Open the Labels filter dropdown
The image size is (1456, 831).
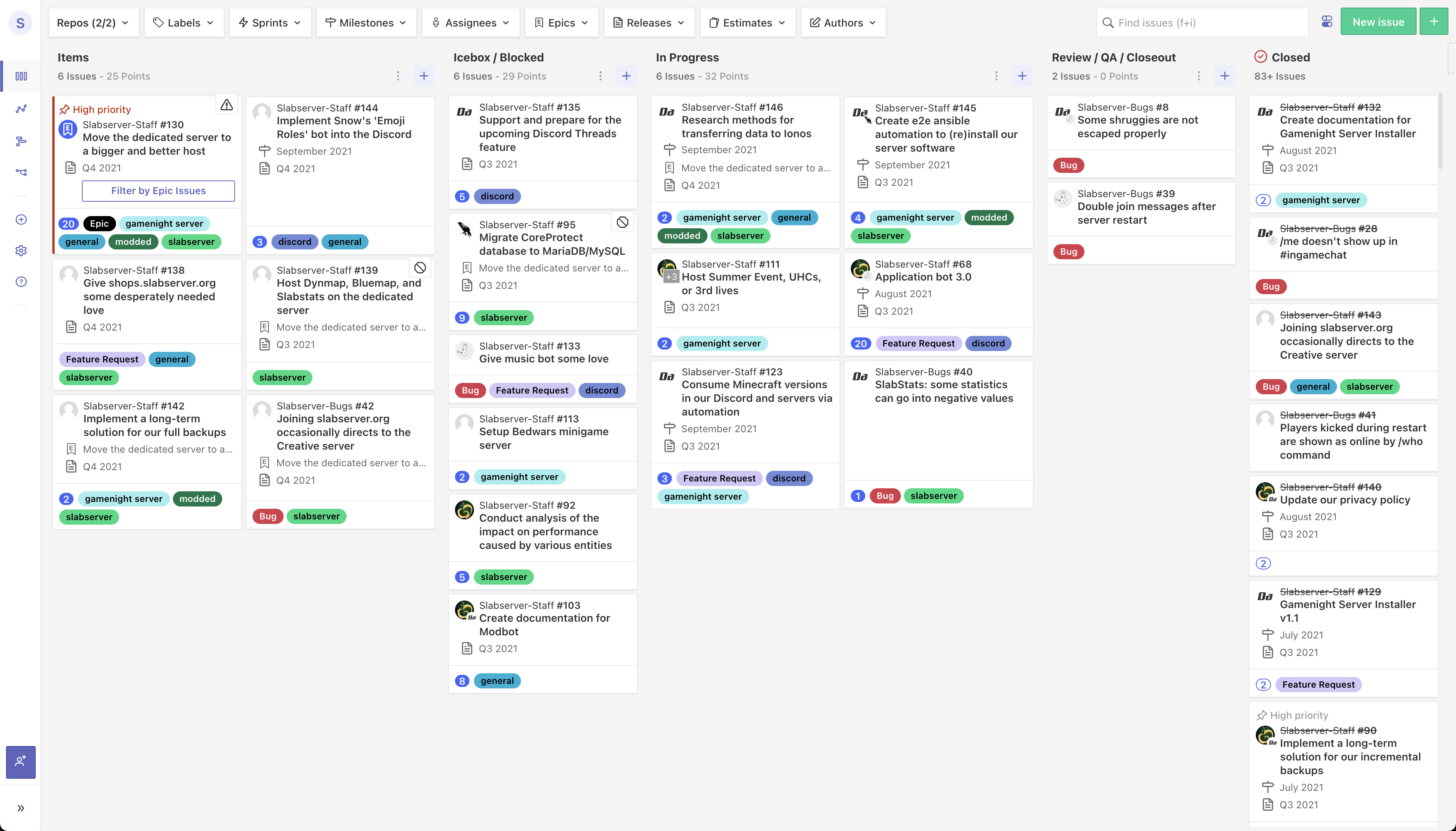pyautogui.click(x=184, y=22)
